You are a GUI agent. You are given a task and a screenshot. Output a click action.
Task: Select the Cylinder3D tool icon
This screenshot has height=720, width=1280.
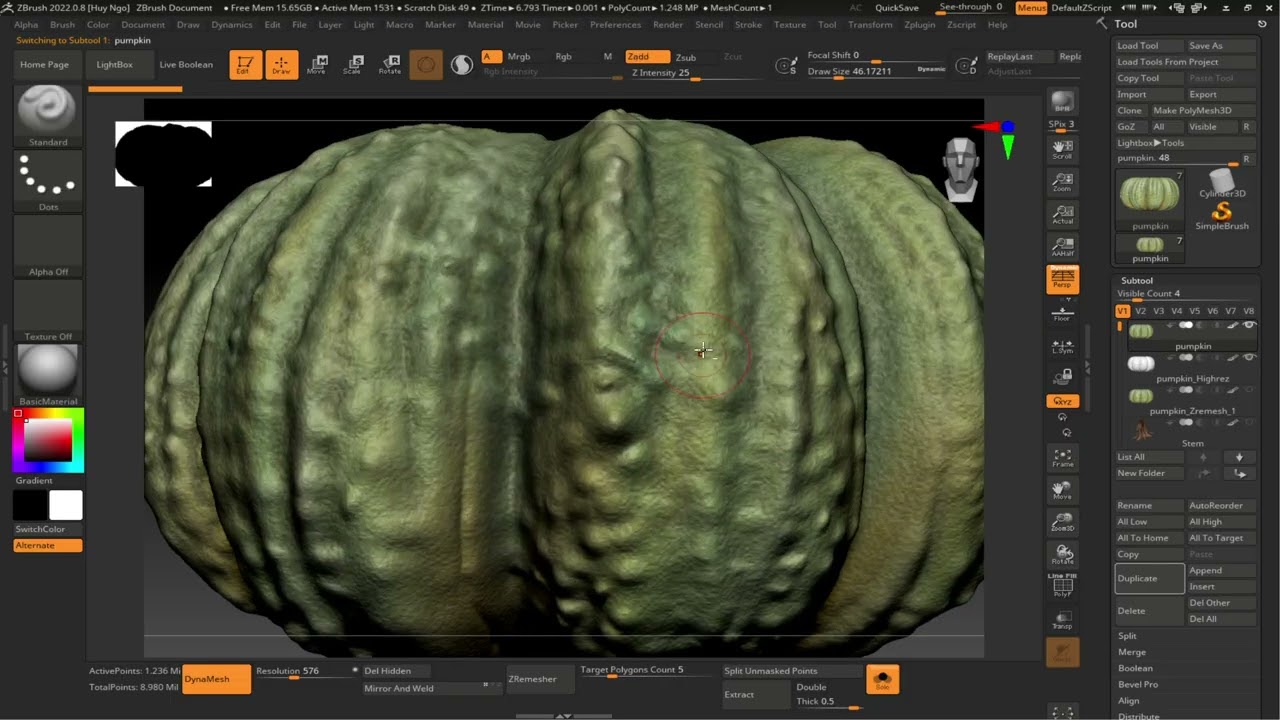tap(1221, 183)
